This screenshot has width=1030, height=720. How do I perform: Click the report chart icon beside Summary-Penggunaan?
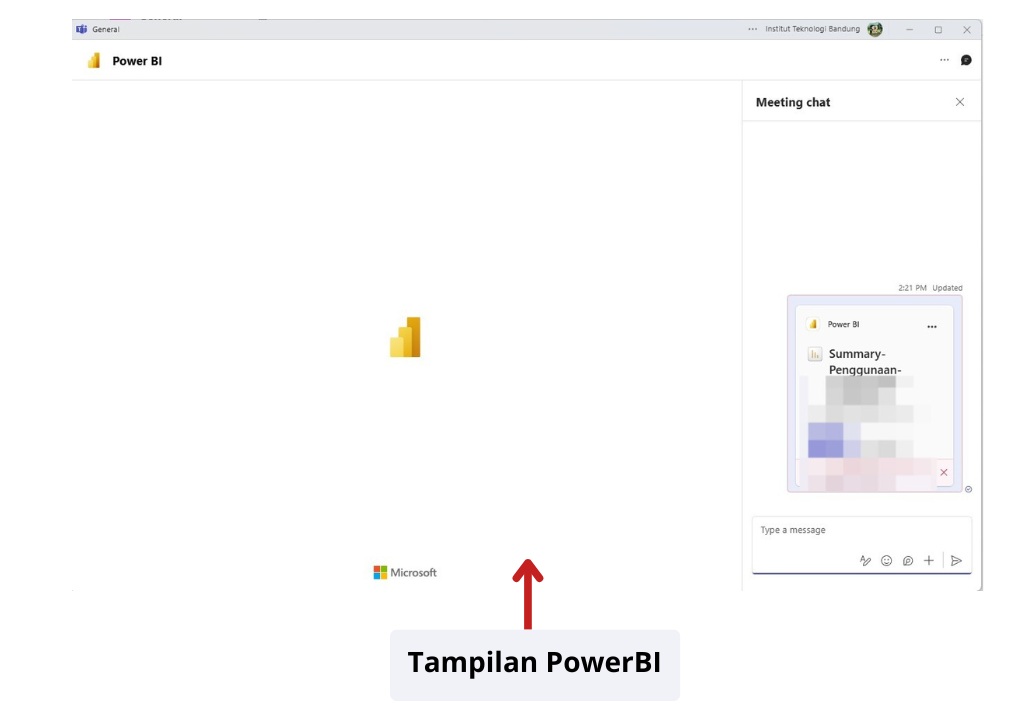815,354
